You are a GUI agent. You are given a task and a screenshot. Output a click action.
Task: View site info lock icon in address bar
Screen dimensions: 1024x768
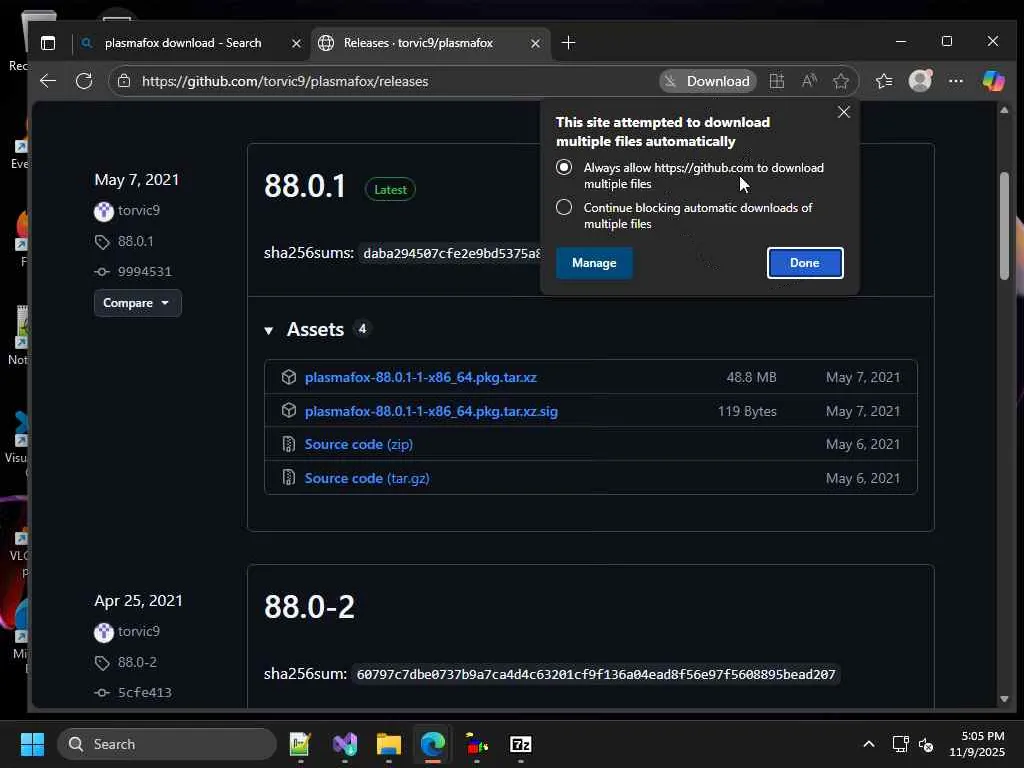click(x=124, y=81)
